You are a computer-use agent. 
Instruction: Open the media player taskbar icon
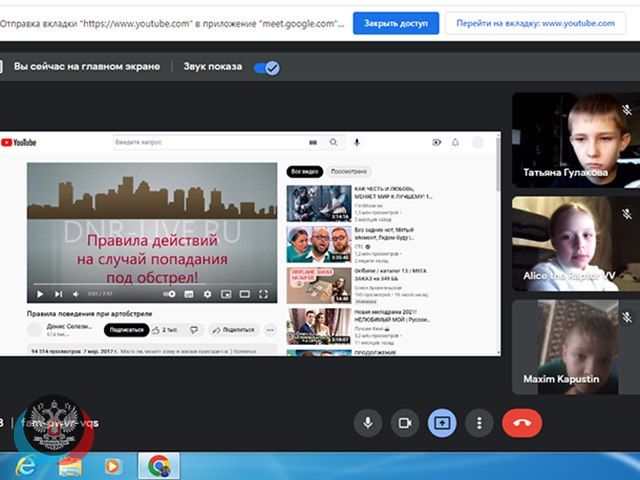point(112,466)
